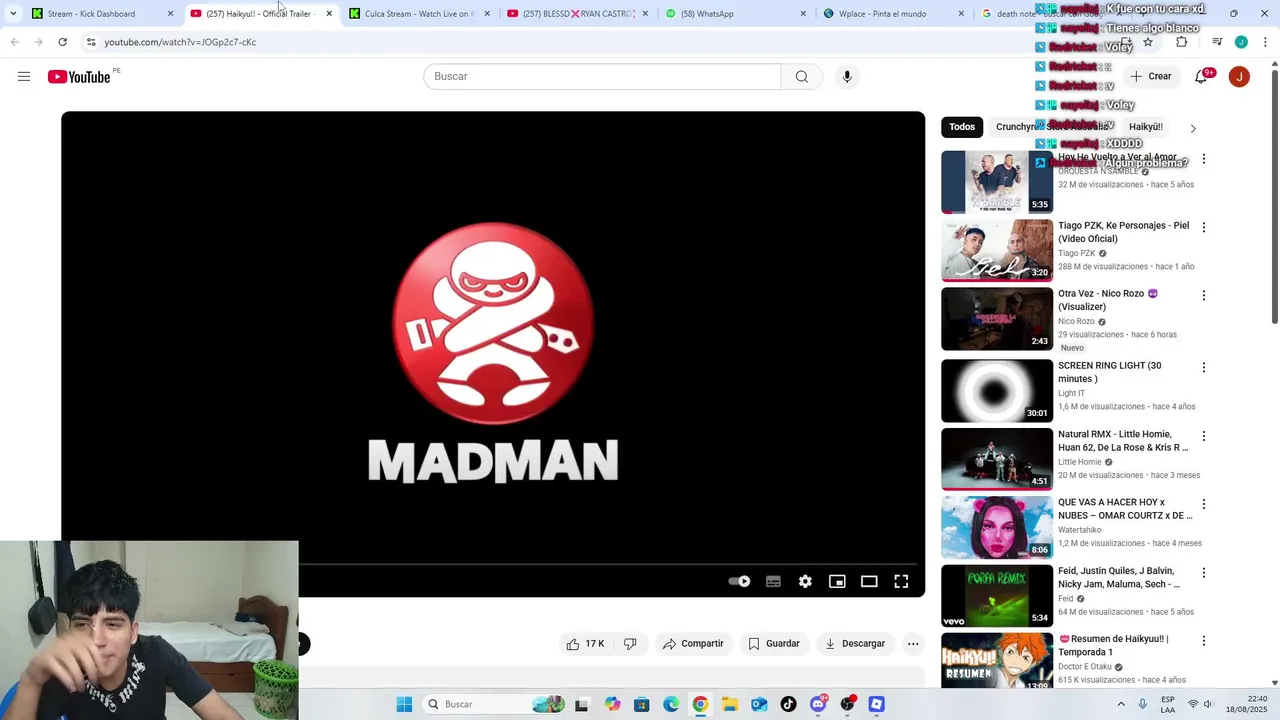Go back in browser history
Viewport: 1280px width, 720px height.
point(14,42)
